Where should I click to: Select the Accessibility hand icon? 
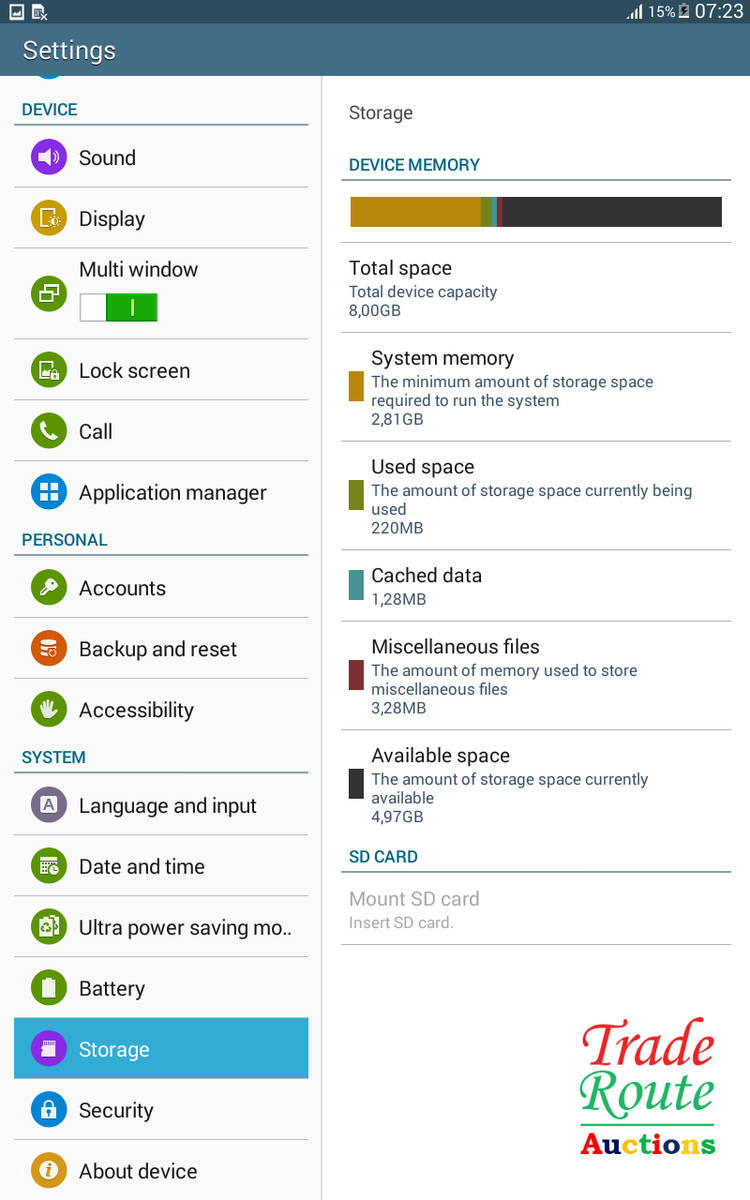(x=48, y=710)
